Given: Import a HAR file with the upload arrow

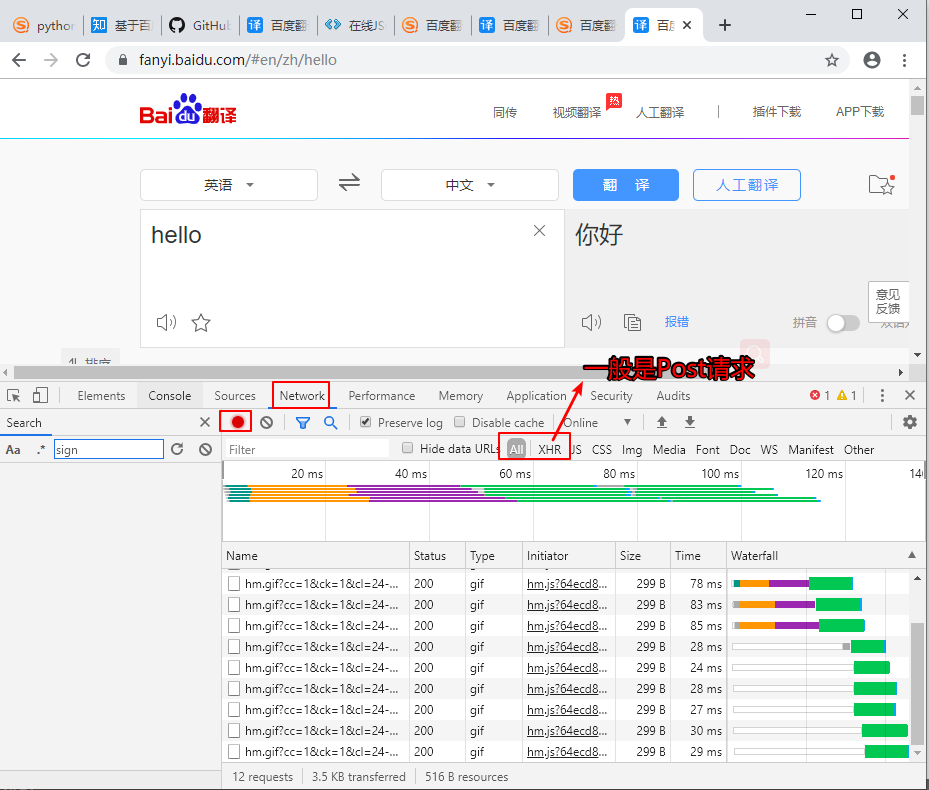Looking at the screenshot, I should (x=662, y=422).
